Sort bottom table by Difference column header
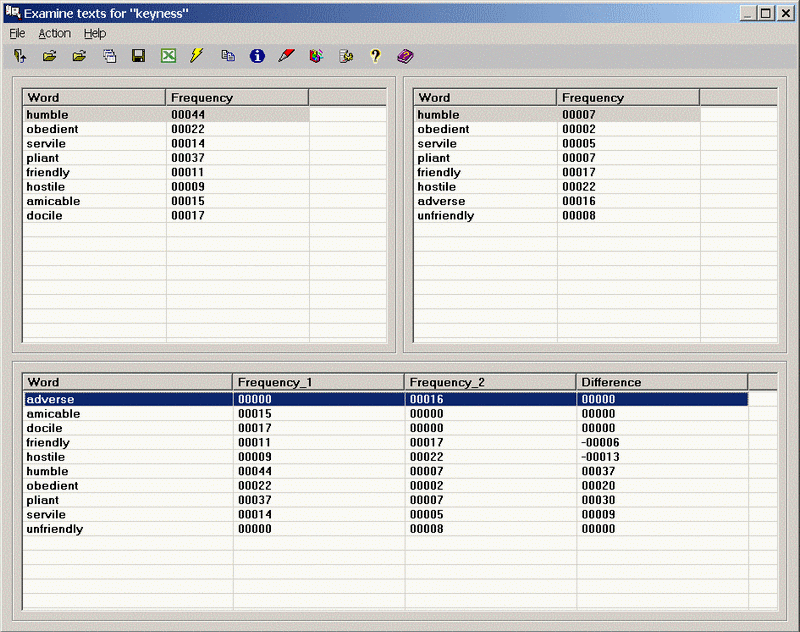This screenshot has height=632, width=800. pyautogui.click(x=661, y=382)
